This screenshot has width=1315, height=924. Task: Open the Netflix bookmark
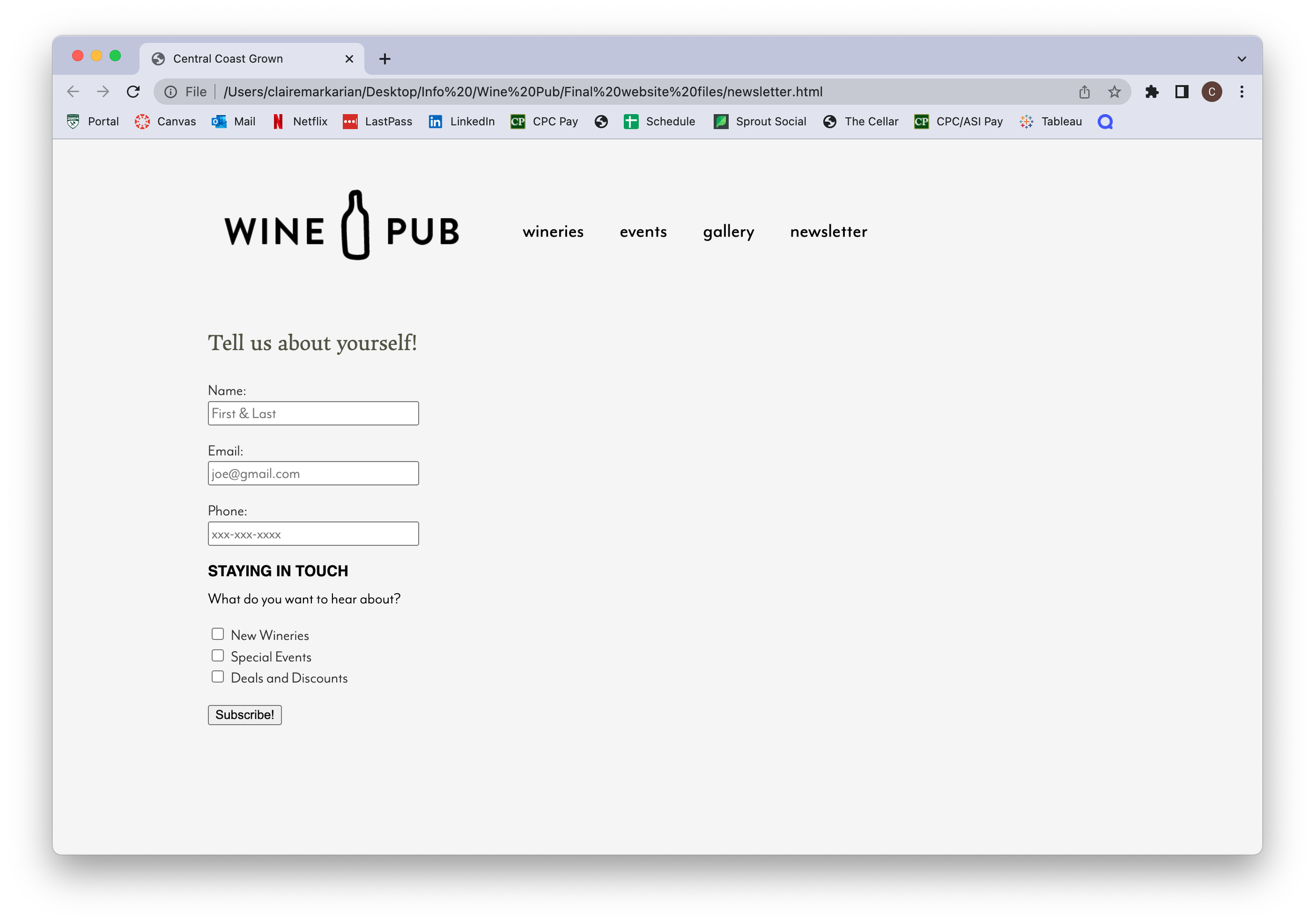(300, 121)
